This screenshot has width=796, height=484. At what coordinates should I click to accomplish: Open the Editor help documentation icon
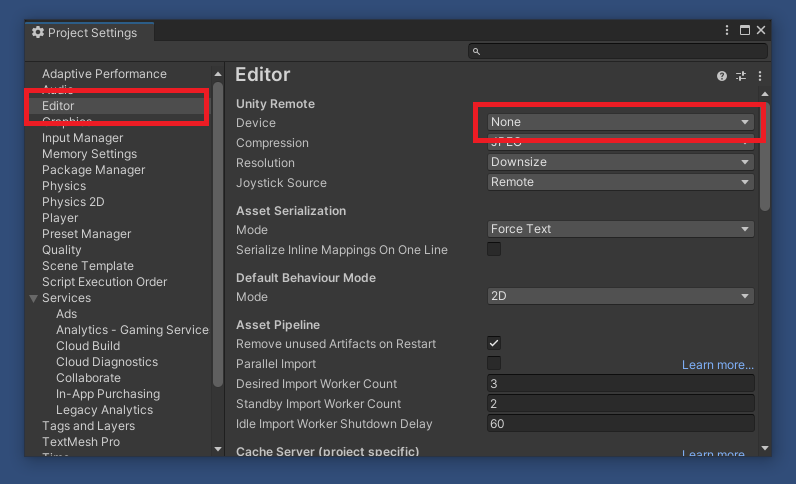(x=721, y=76)
